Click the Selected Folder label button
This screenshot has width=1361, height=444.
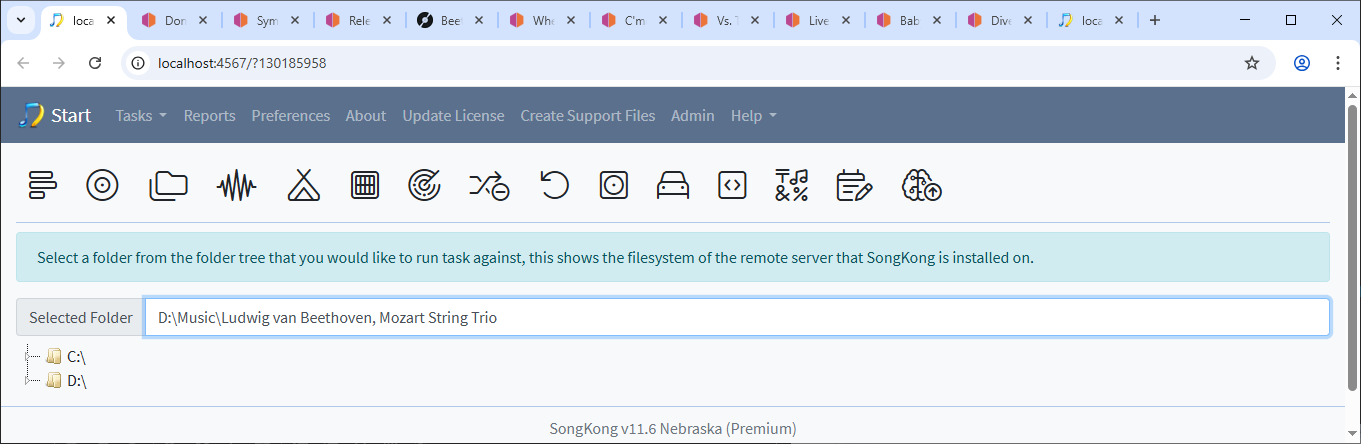pyautogui.click(x=80, y=317)
